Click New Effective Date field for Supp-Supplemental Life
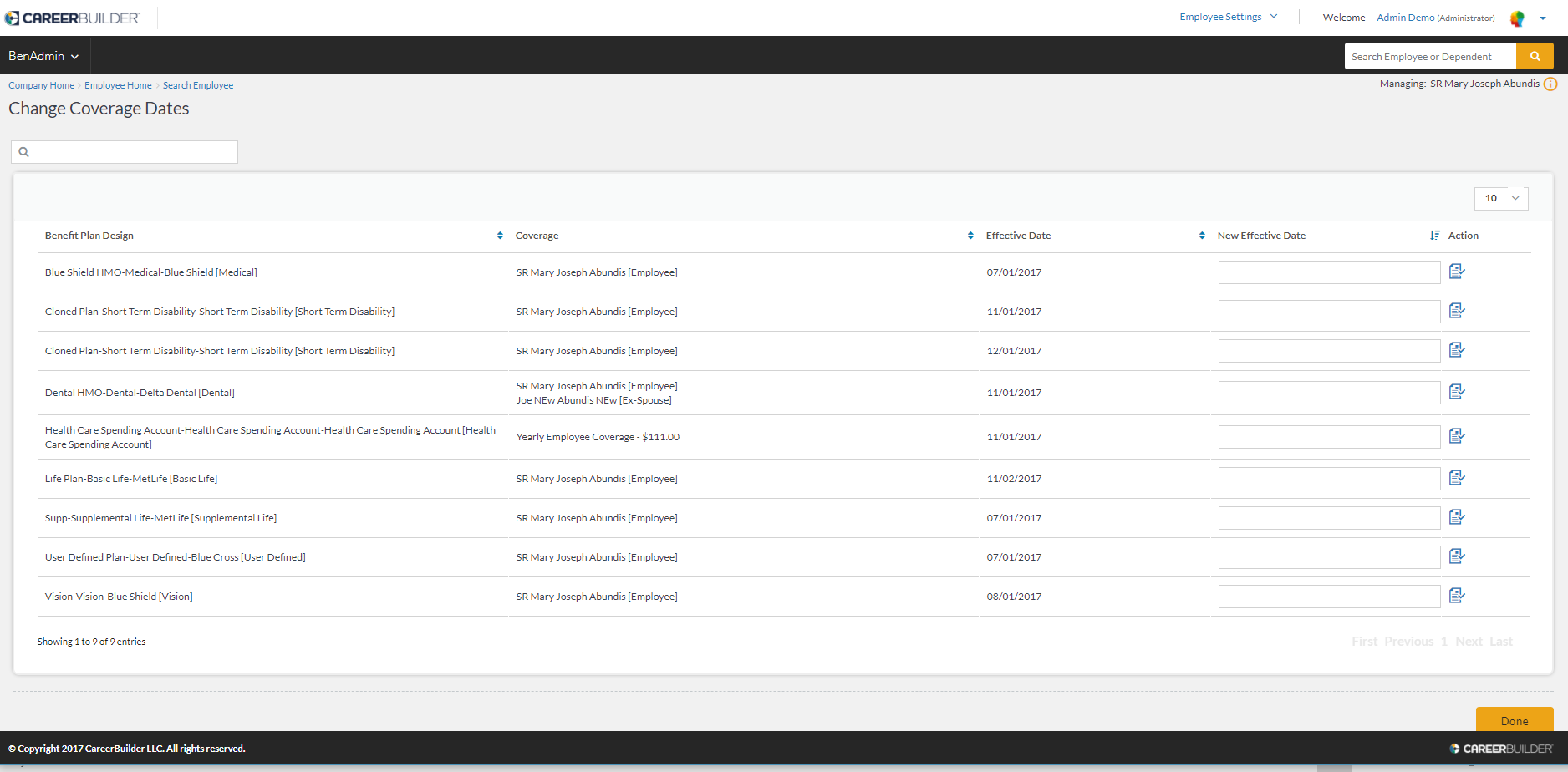1568x772 pixels. [x=1329, y=518]
